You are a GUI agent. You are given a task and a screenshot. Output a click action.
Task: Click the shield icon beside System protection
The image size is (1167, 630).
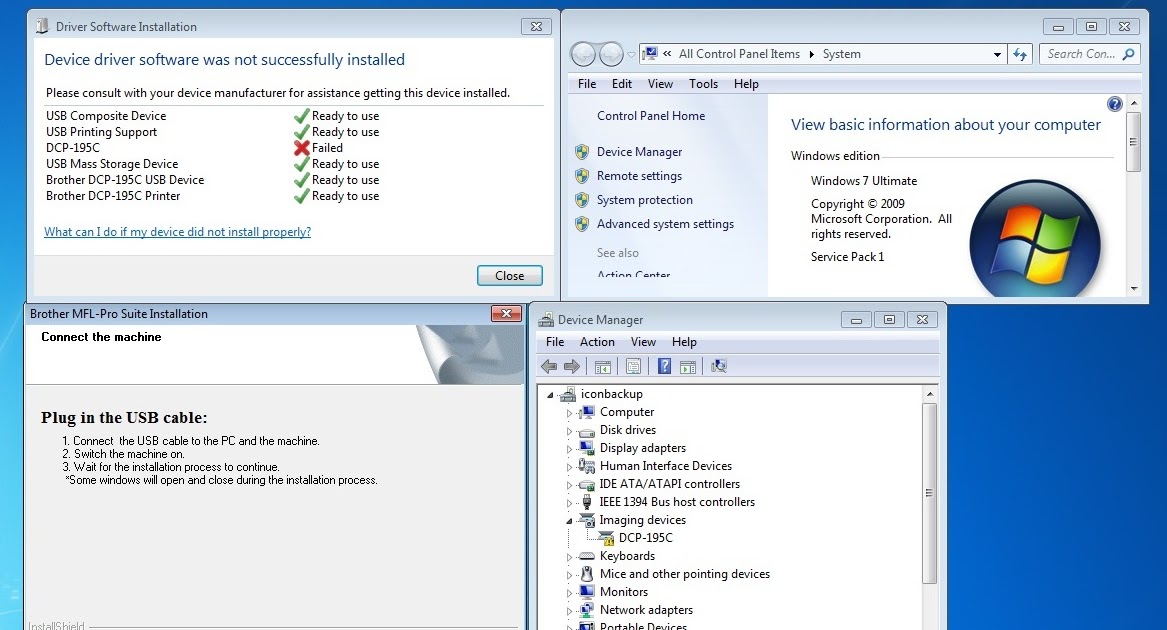point(582,200)
